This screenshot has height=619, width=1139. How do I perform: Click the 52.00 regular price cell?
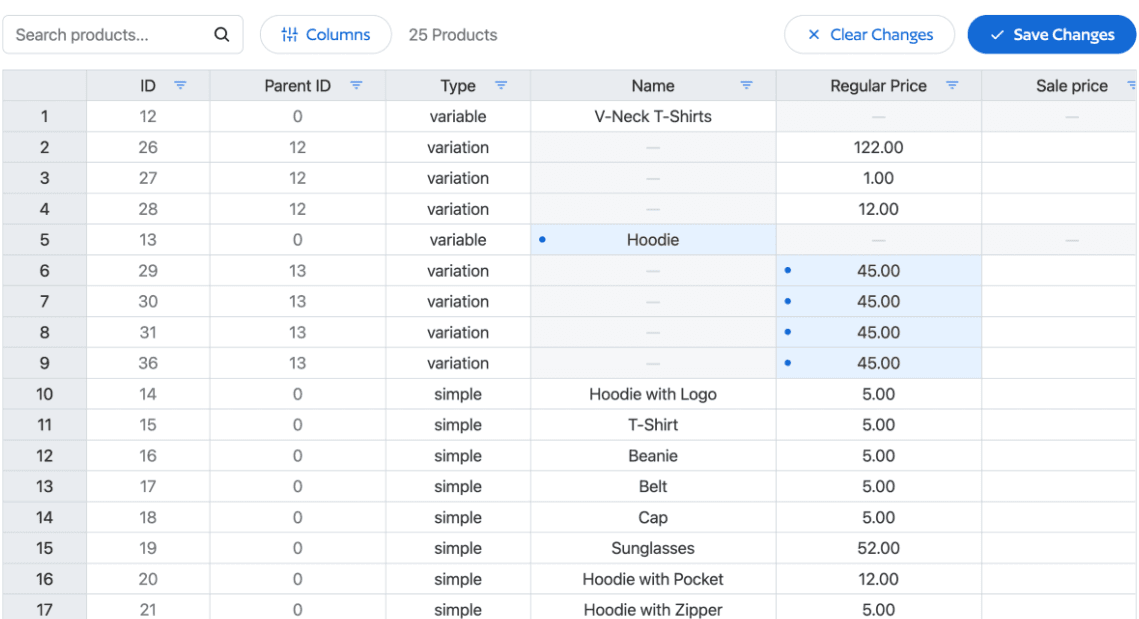878,549
